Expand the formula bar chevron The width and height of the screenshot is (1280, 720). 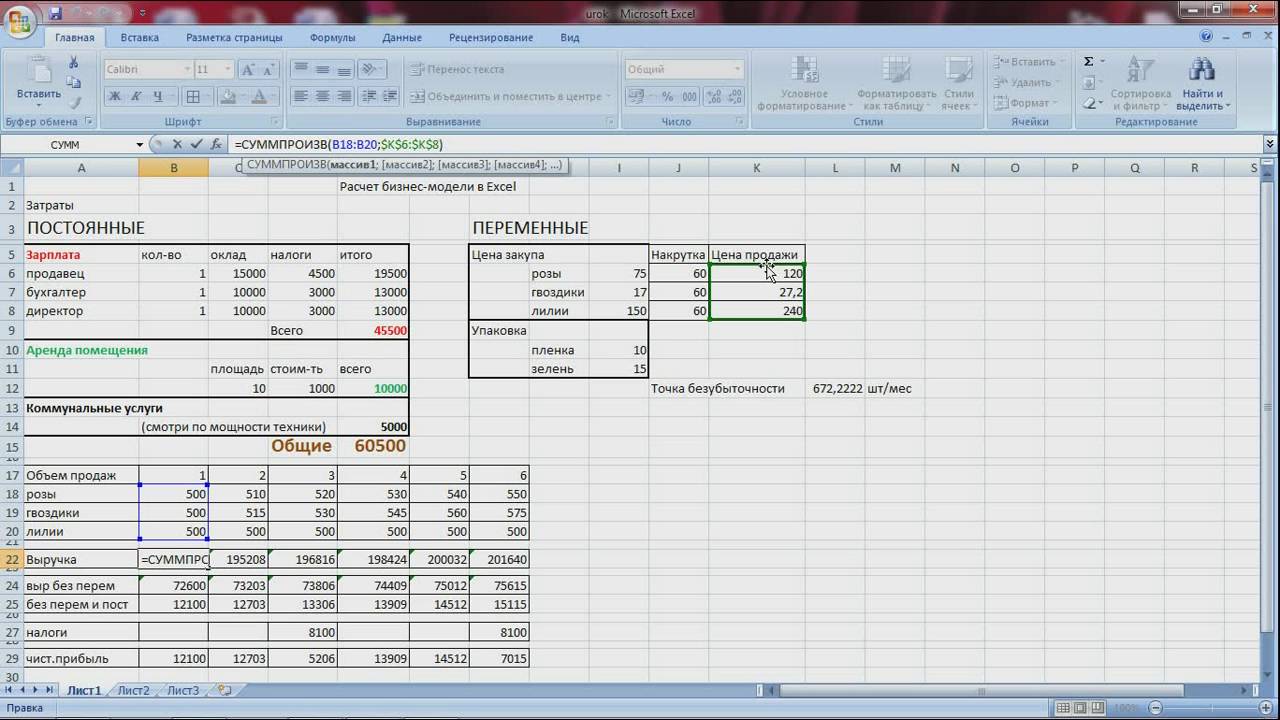pyautogui.click(x=1270, y=145)
